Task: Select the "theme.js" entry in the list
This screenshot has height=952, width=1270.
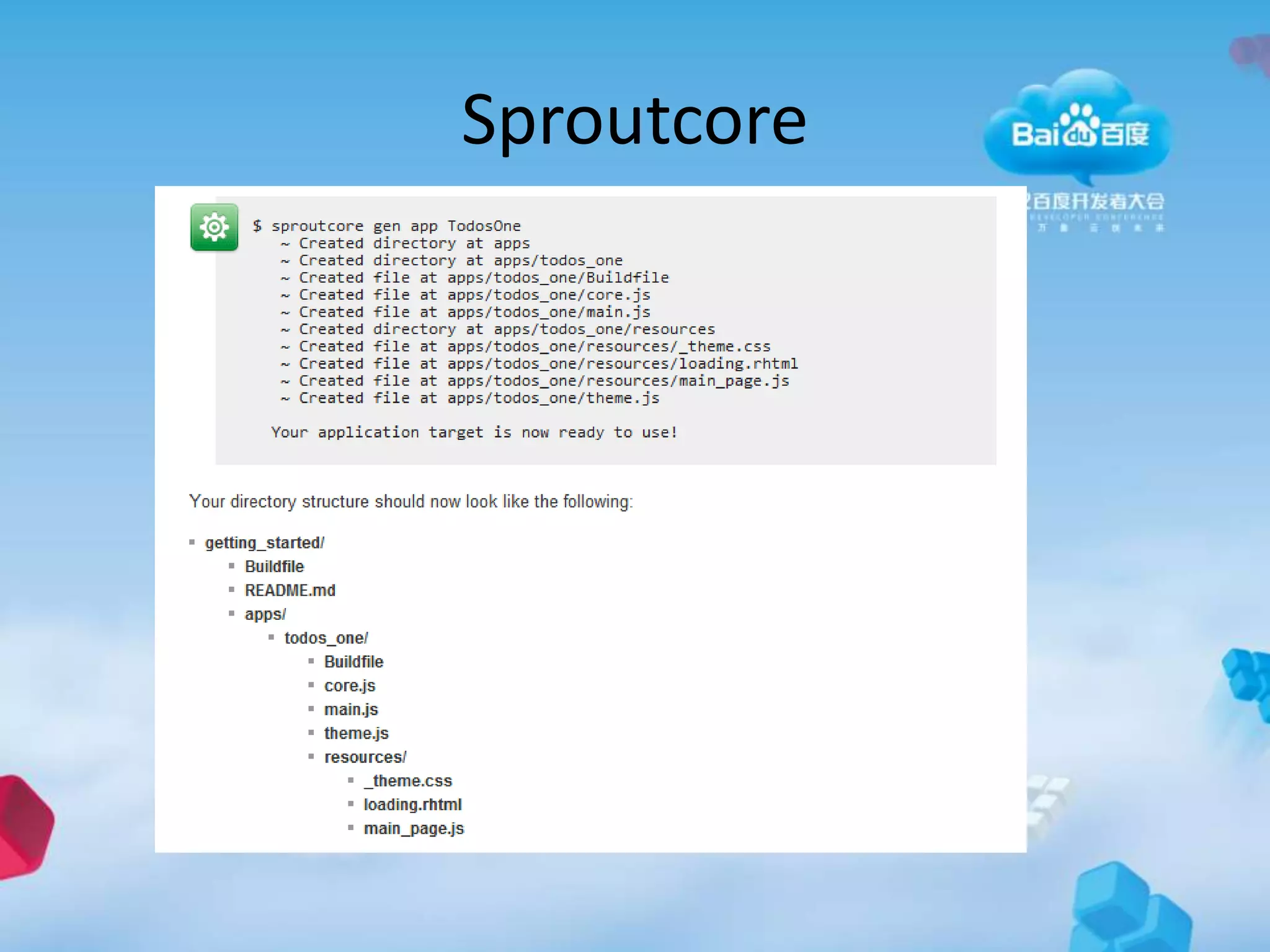Action: coord(357,733)
